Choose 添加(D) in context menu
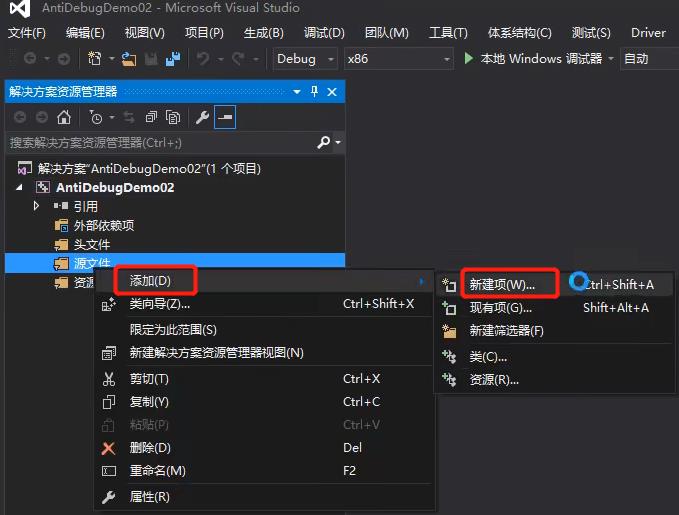Image resolution: width=679 pixels, height=515 pixels. point(264,281)
